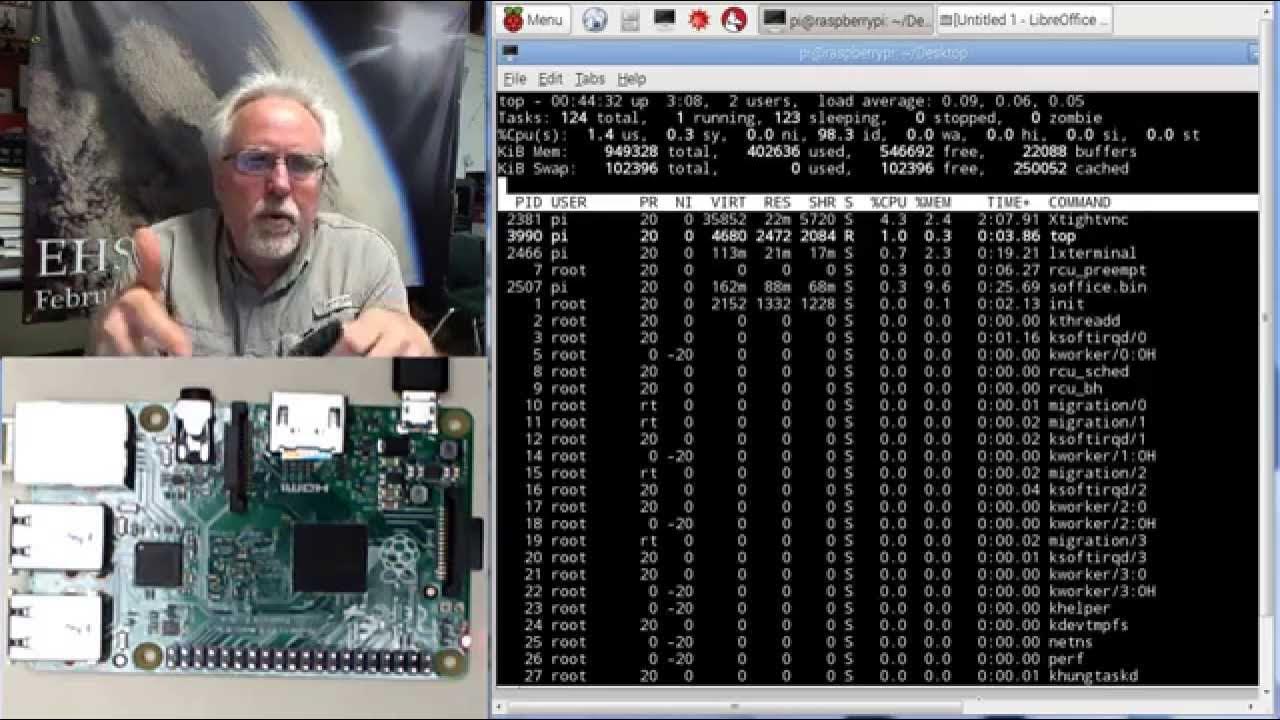The height and width of the screenshot is (720, 1280).
Task: Launch the terminal monitor icon in panel
Action: pos(664,19)
